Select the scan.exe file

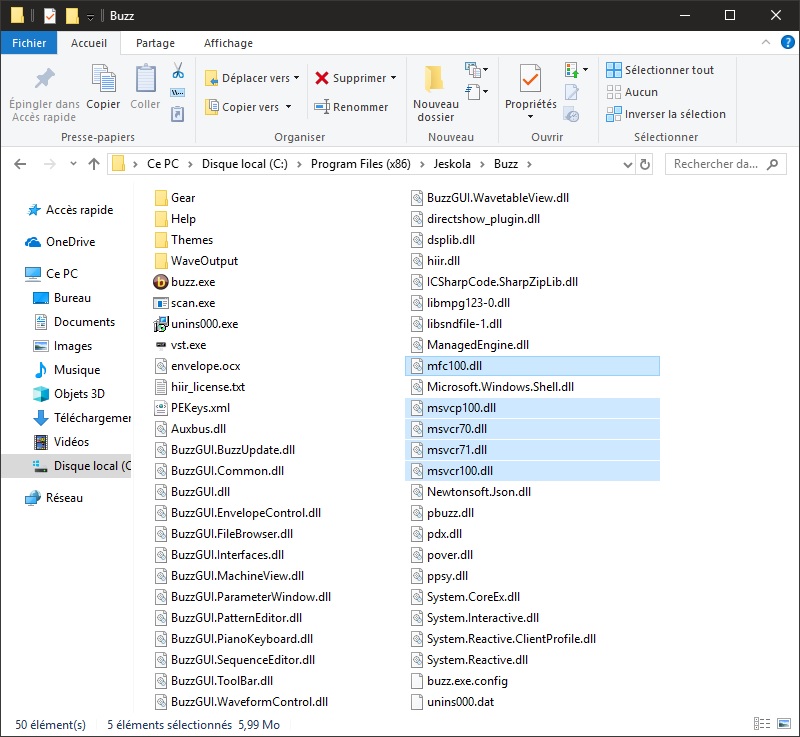pos(184,303)
